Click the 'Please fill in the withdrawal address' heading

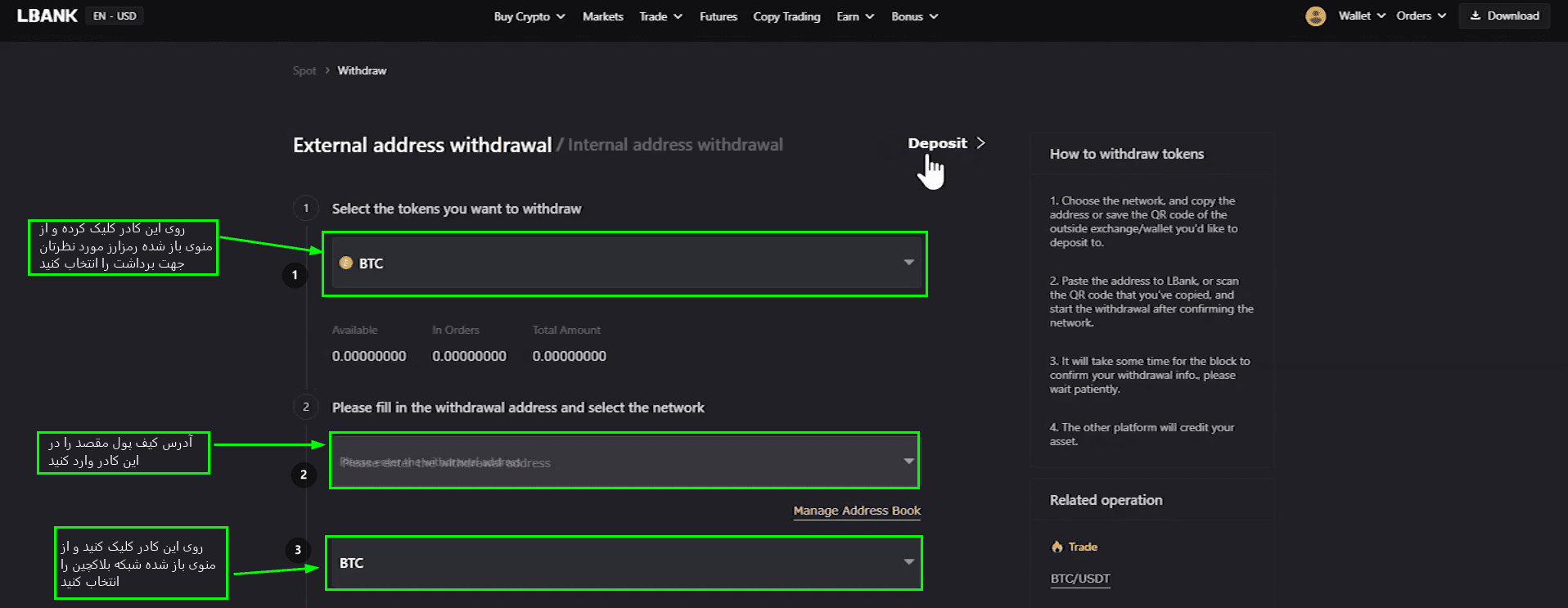click(x=518, y=408)
